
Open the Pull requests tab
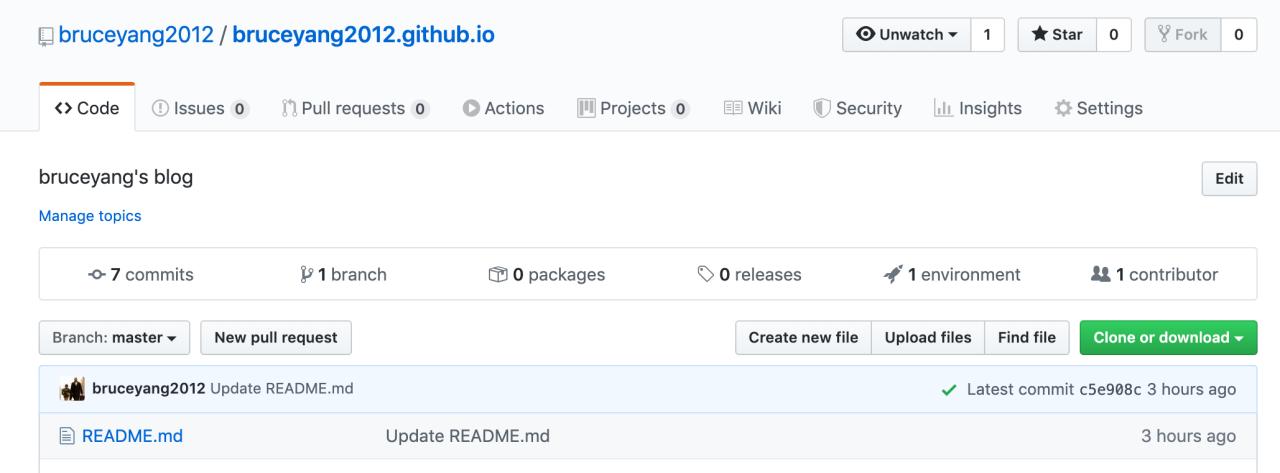[x=355, y=108]
